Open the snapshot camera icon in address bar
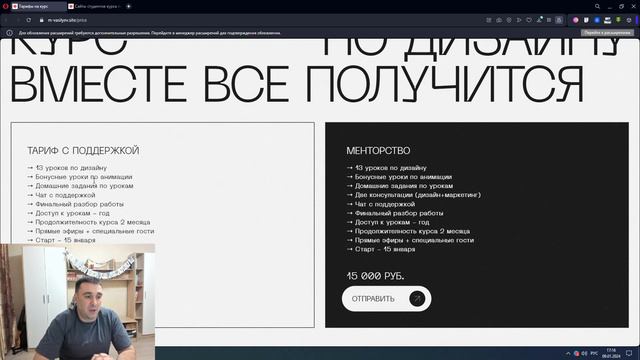 pos(499,20)
